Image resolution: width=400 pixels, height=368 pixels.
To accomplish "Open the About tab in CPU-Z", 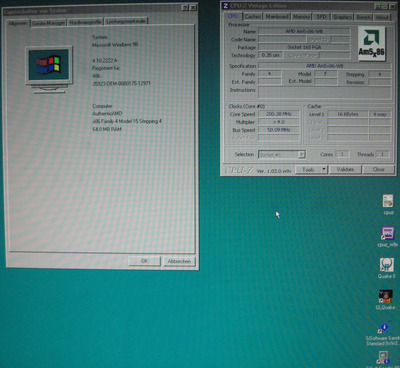I will 382,17.
